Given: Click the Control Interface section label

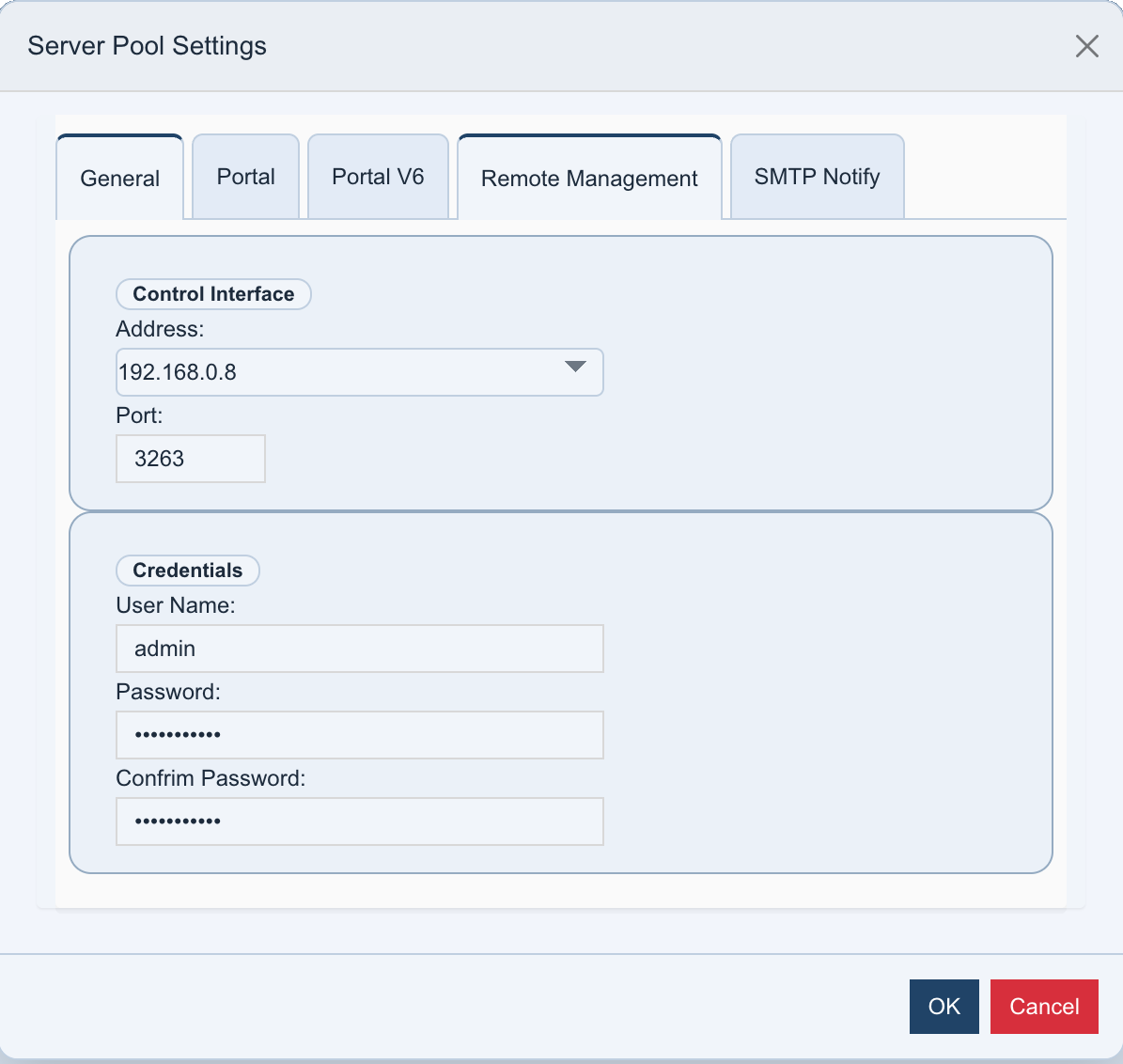Looking at the screenshot, I should (213, 294).
